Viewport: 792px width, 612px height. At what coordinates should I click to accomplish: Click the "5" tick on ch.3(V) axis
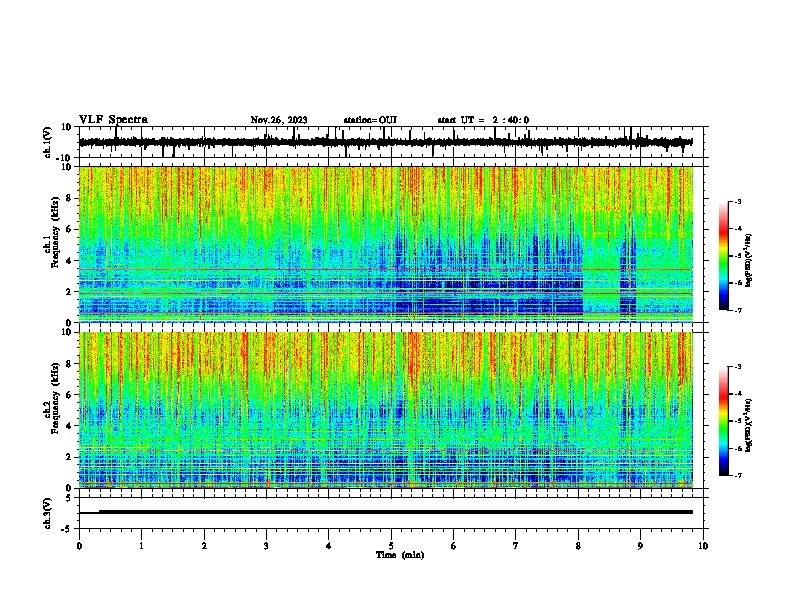(70, 498)
